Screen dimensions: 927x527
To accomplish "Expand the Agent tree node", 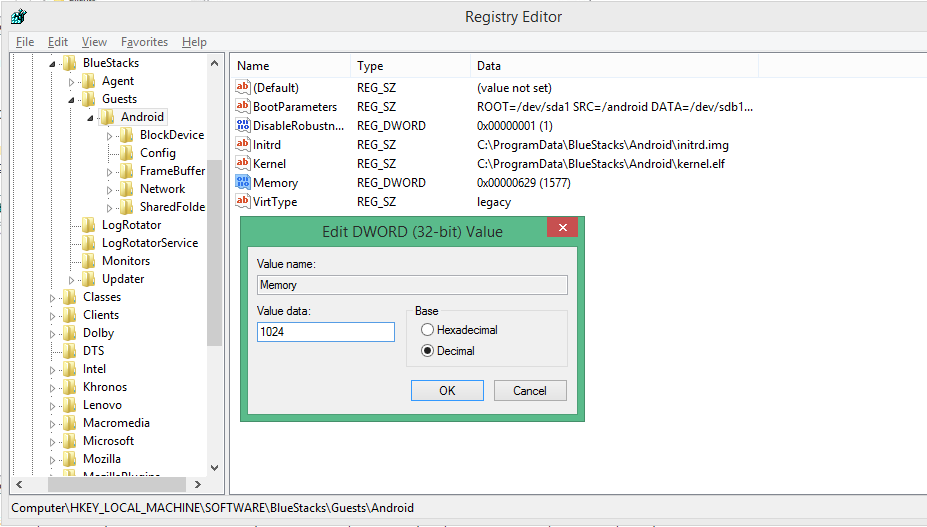I will [71, 82].
